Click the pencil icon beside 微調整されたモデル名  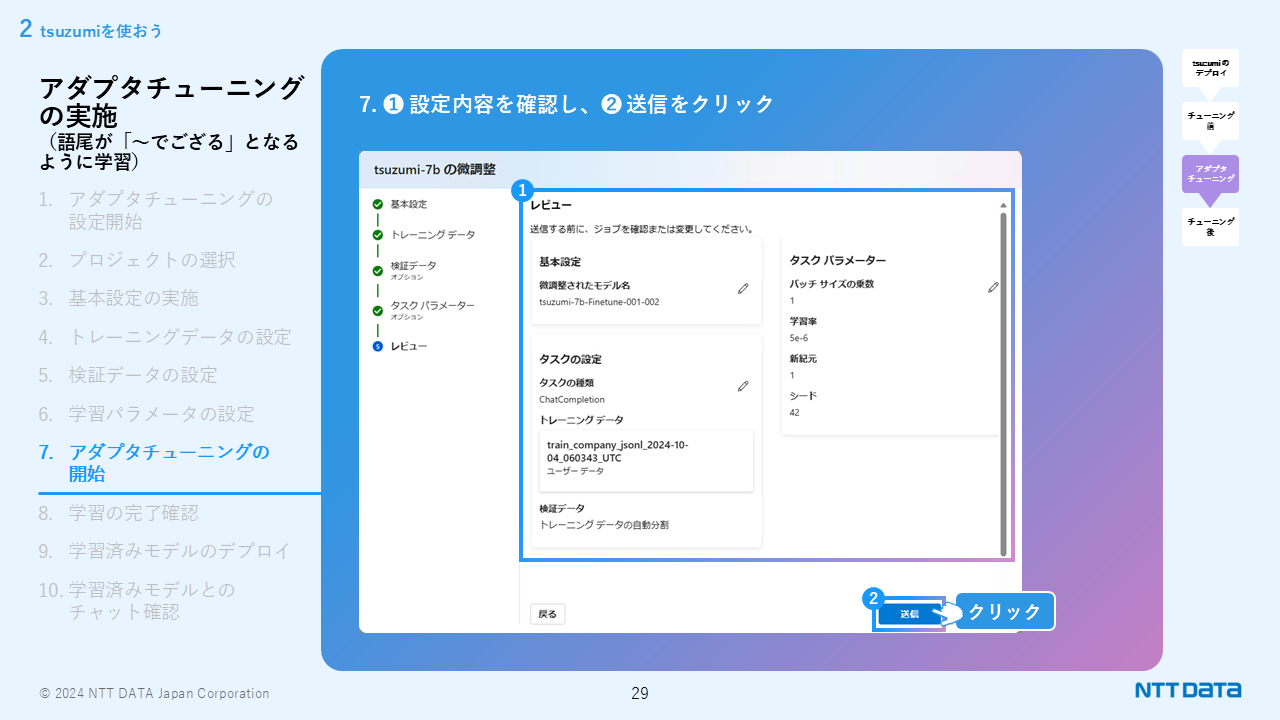pyautogui.click(x=743, y=288)
